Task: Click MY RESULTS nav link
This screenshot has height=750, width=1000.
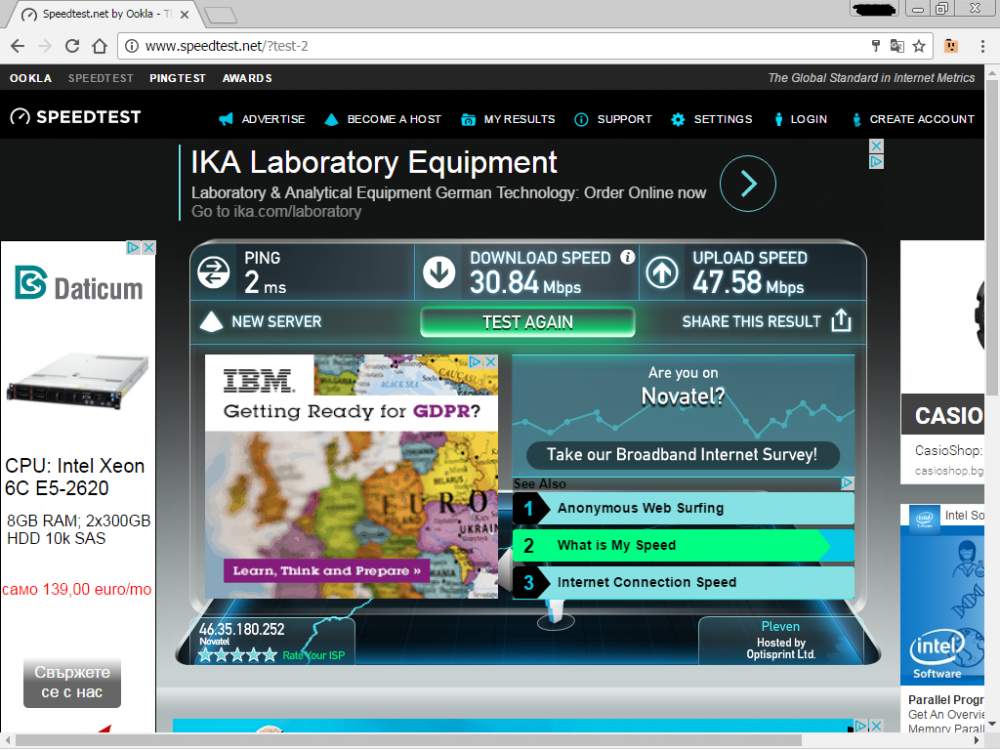Action: 519,119
